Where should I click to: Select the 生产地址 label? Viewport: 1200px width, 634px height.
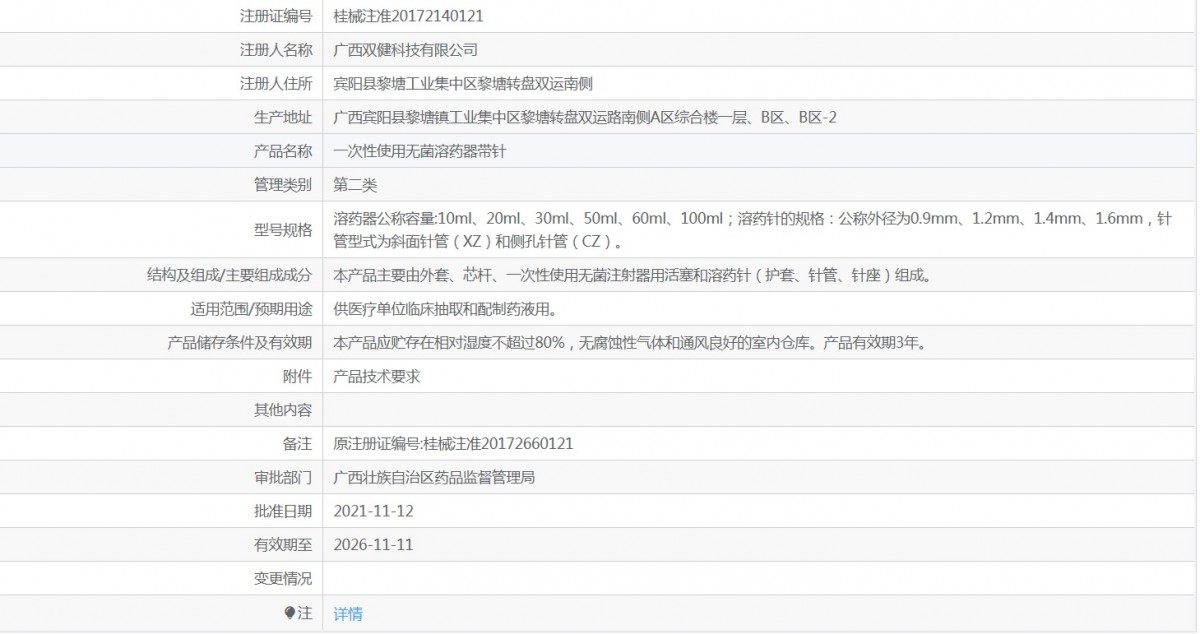click(283, 118)
